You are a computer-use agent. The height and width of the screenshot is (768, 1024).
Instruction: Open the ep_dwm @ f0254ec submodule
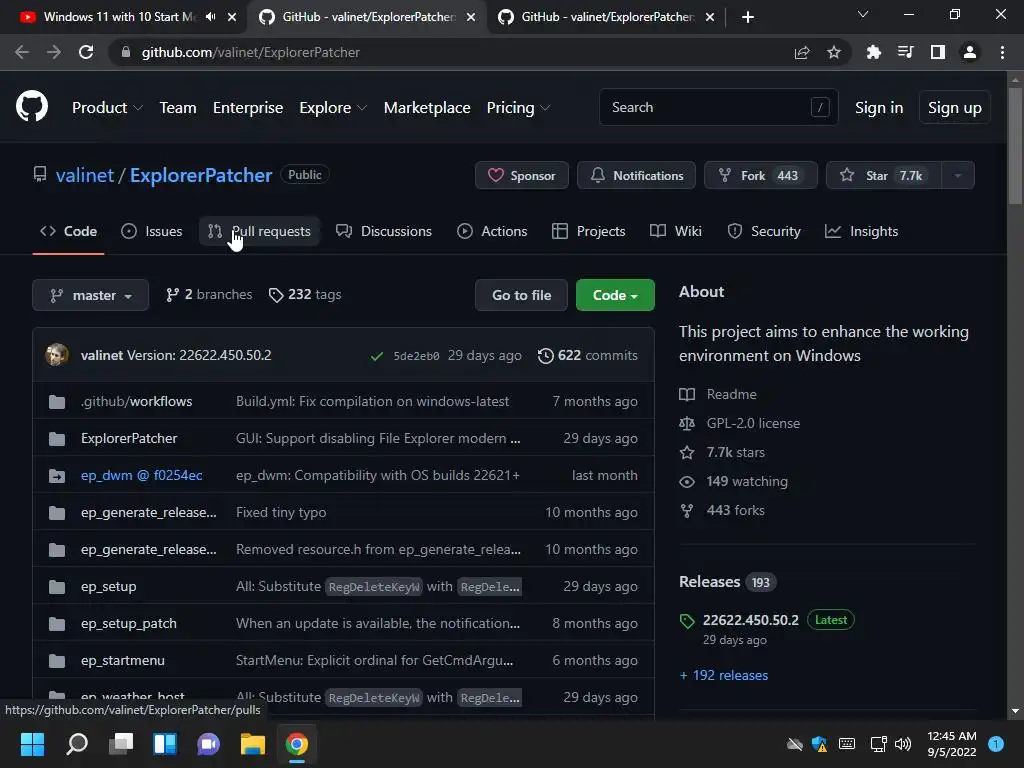(x=142, y=475)
